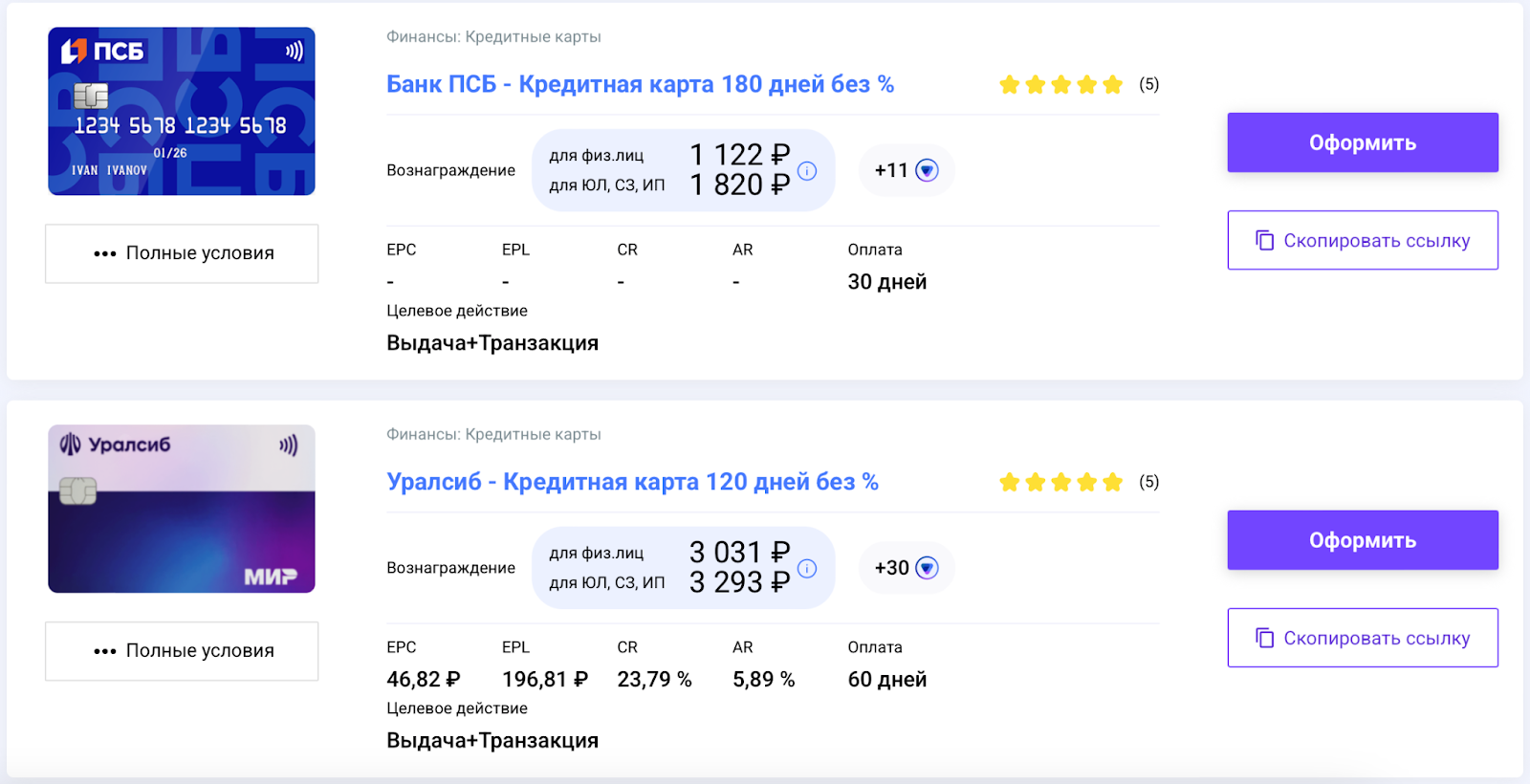Image resolution: width=1530 pixels, height=784 pixels.
Task: Copy the Uralsib offer link
Action: (1363, 638)
